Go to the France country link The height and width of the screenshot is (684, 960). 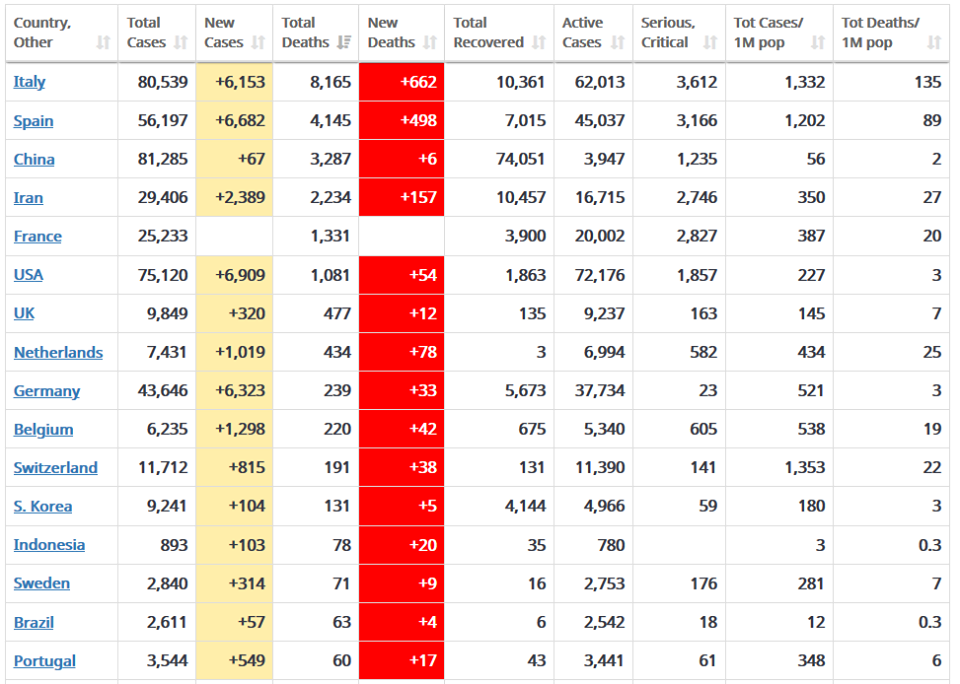pos(37,236)
